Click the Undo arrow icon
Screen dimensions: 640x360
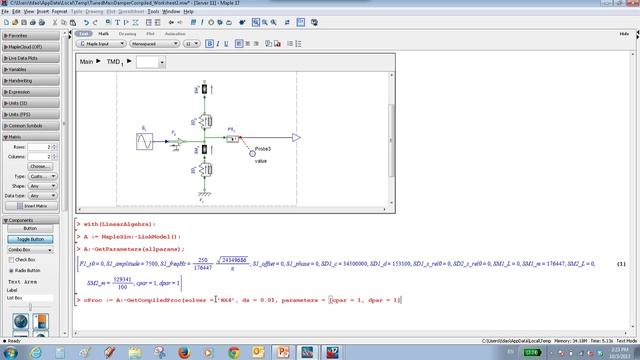86,22
